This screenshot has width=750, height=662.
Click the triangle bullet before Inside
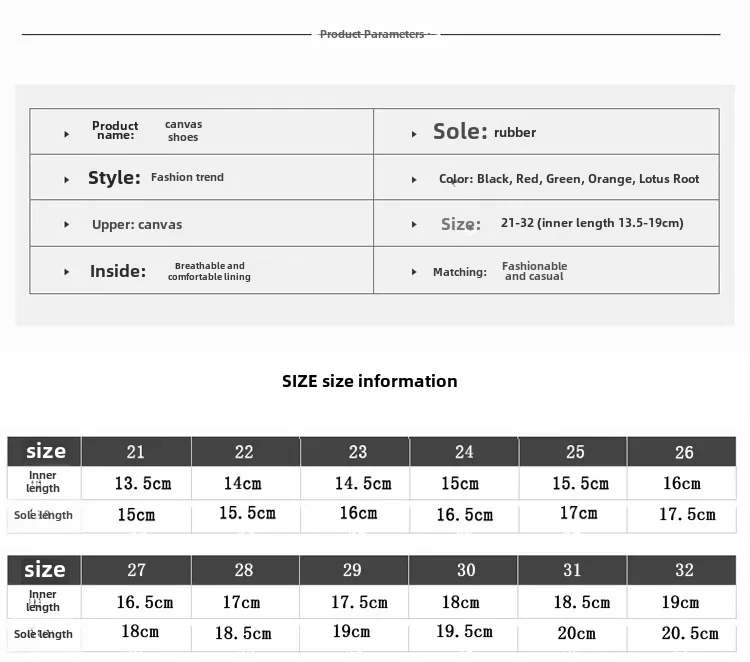67,272
